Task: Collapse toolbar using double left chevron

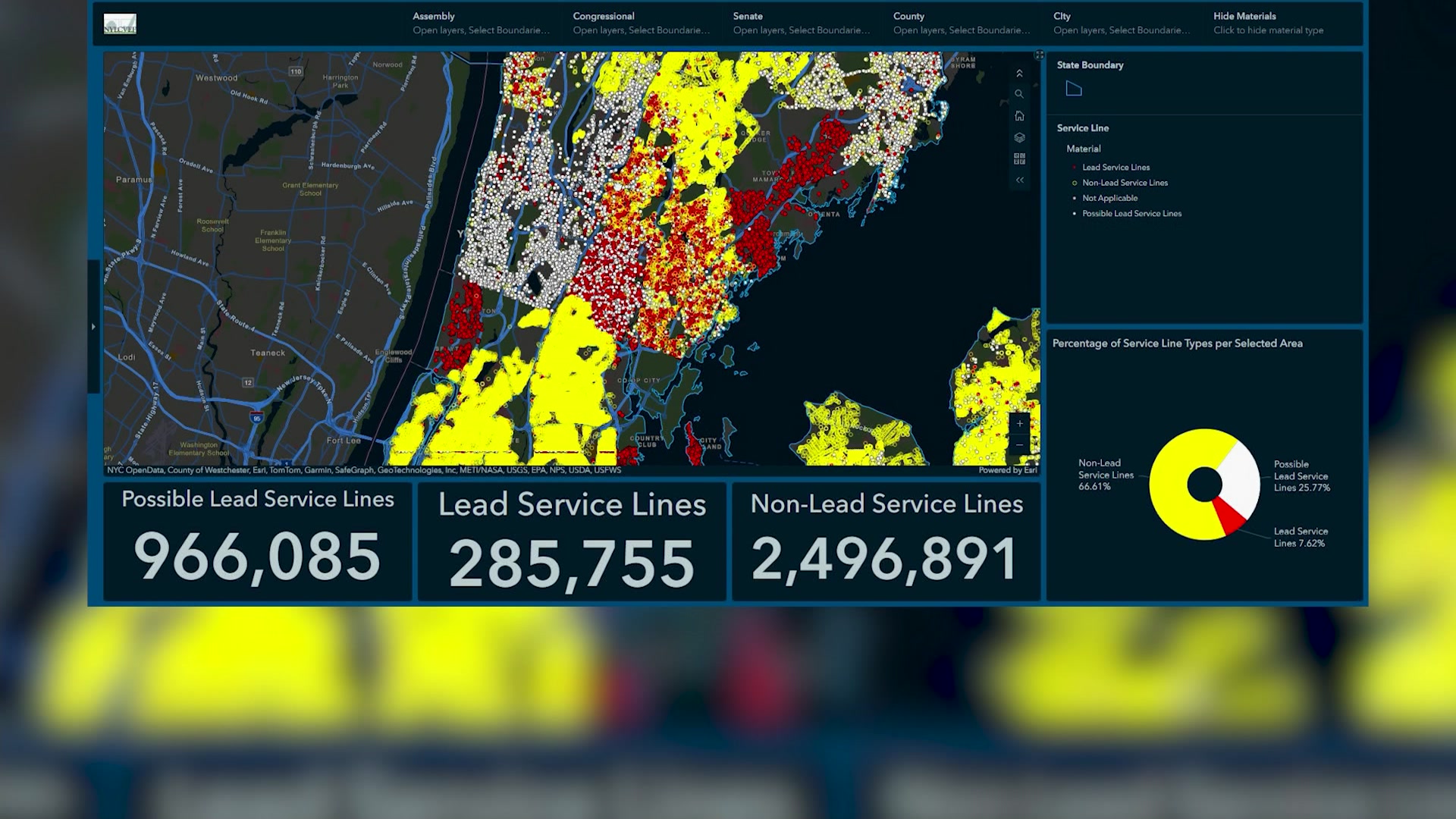Action: 1019,180
